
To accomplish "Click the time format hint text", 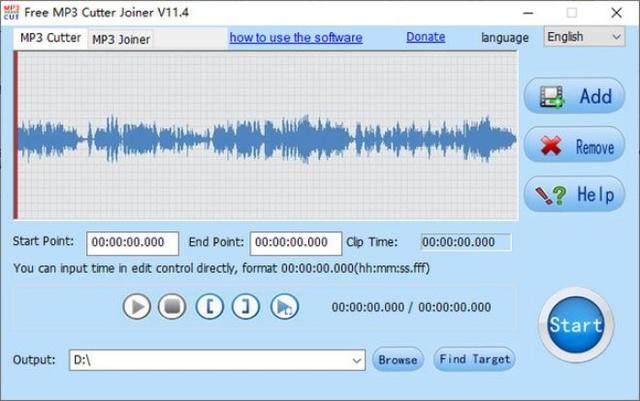I will coord(222,268).
